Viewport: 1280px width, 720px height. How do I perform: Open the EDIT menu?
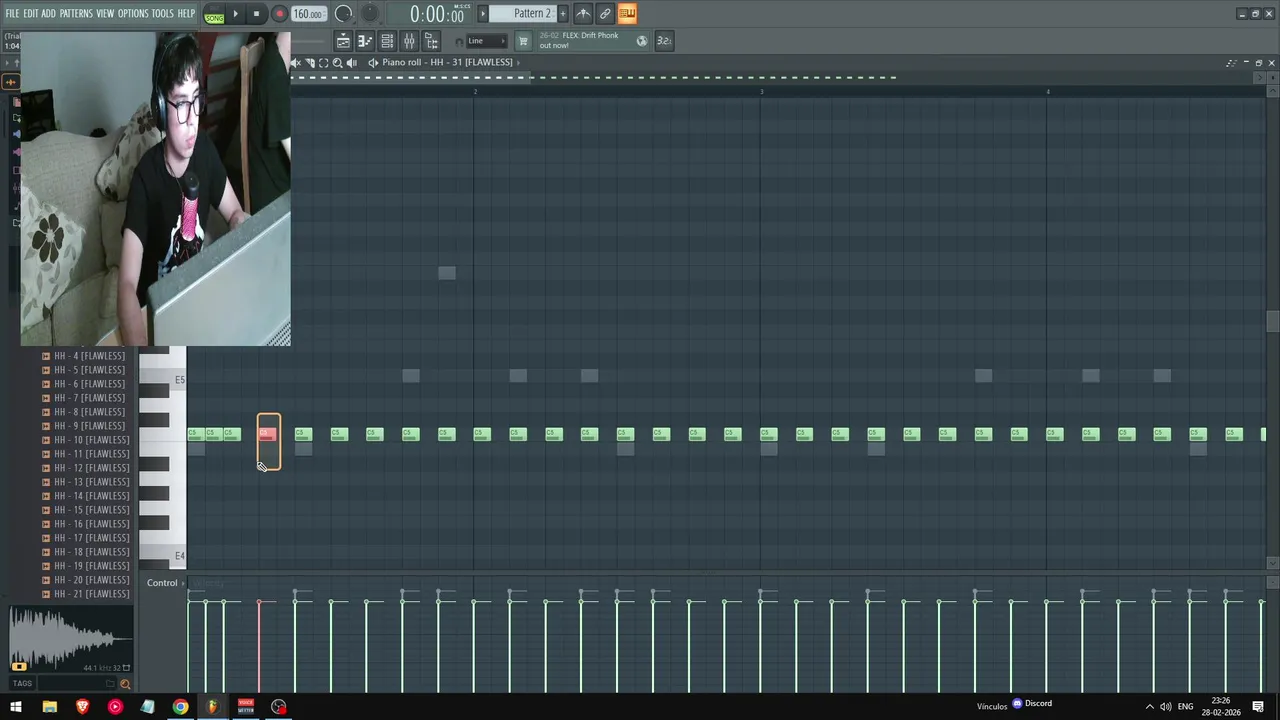[31, 13]
